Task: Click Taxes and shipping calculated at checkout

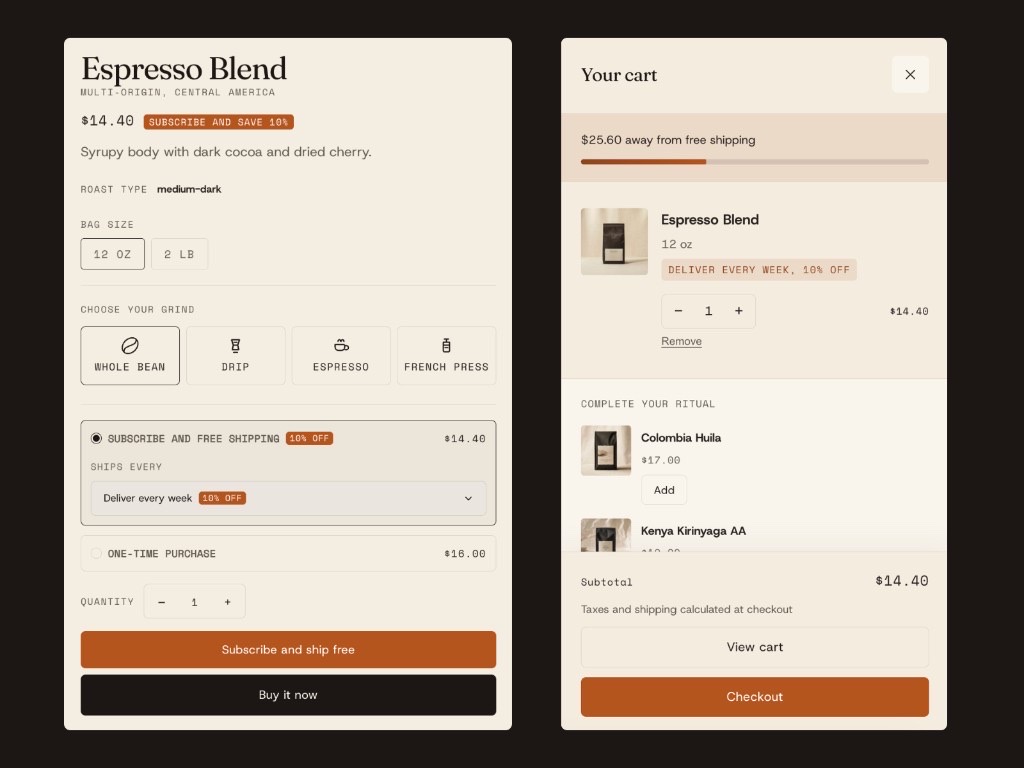Action: 686,609
